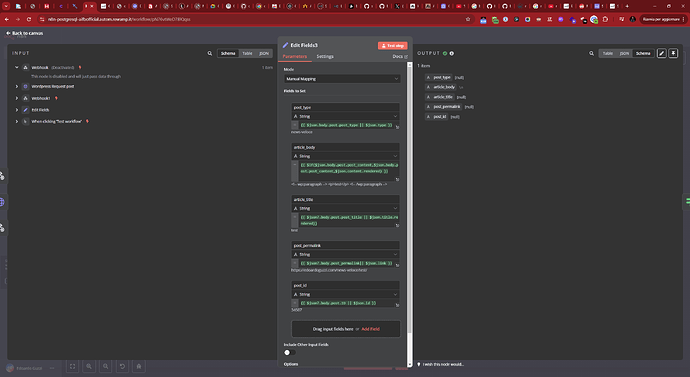Open the Settings tab
Viewport: 690px width, 377px height.
(x=325, y=56)
